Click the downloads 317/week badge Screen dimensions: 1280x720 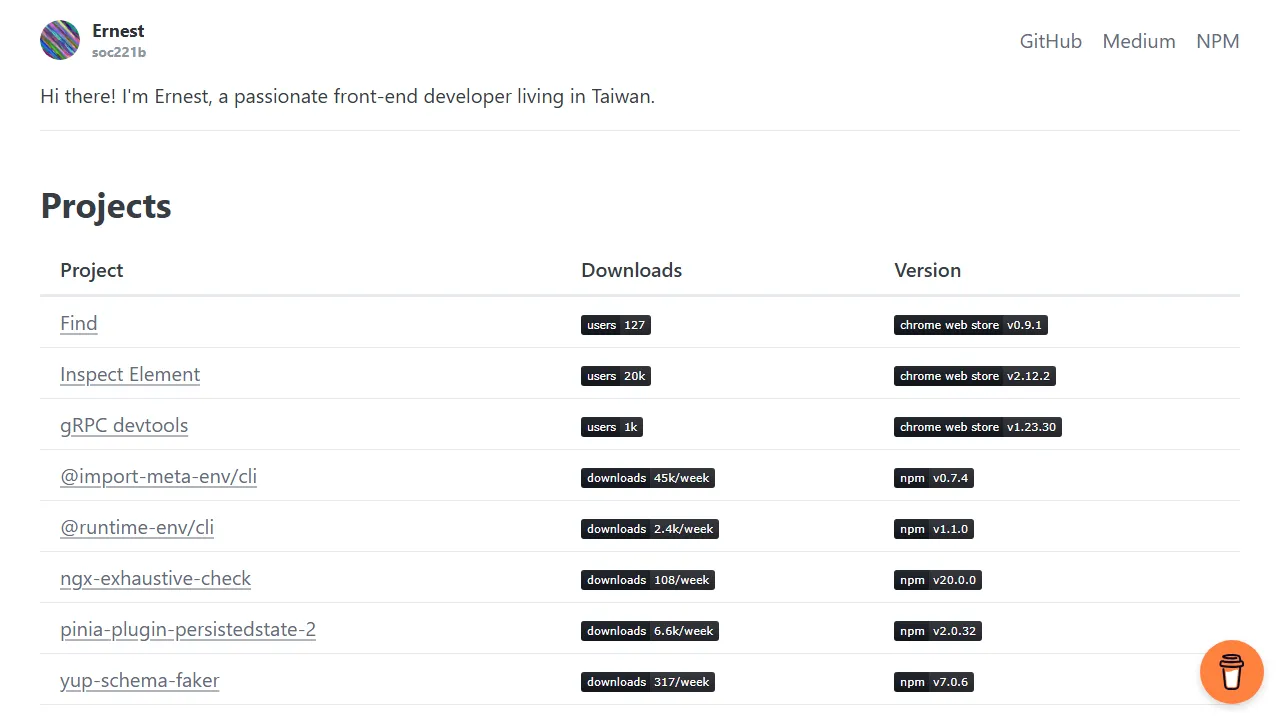[x=647, y=681]
